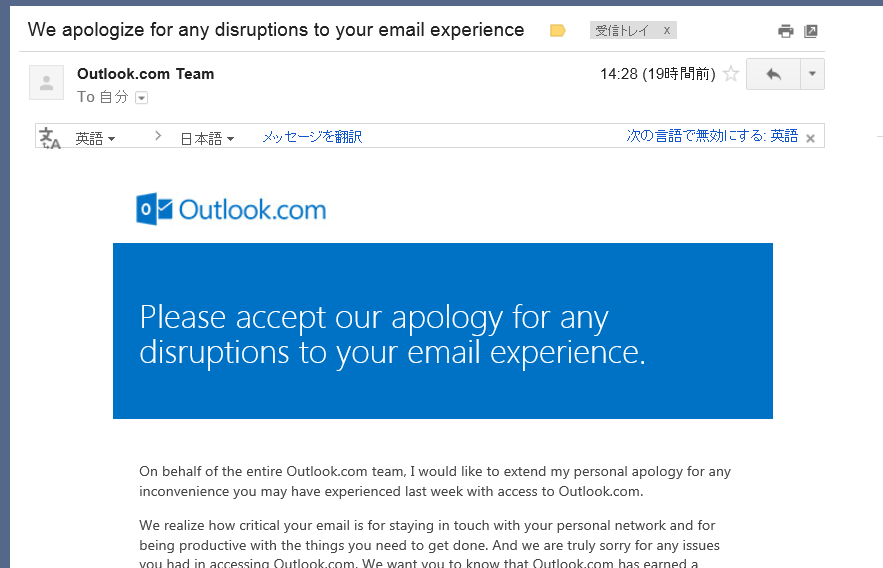The width and height of the screenshot is (883, 568).
Task: Click the reply arrow button
Action: pos(773,74)
